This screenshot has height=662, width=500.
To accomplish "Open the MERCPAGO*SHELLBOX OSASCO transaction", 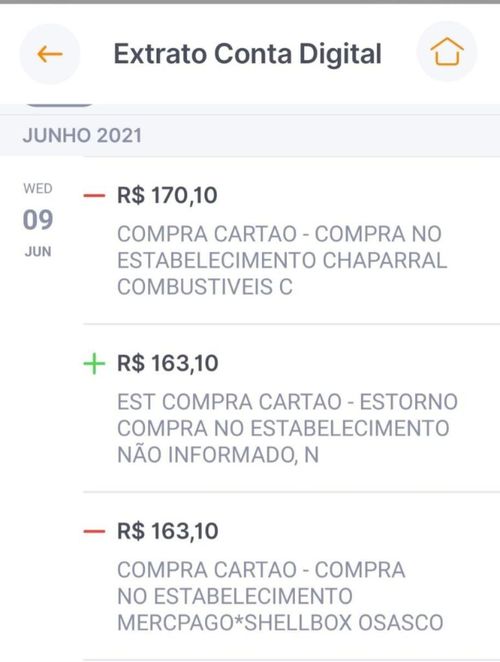I will [280, 596].
